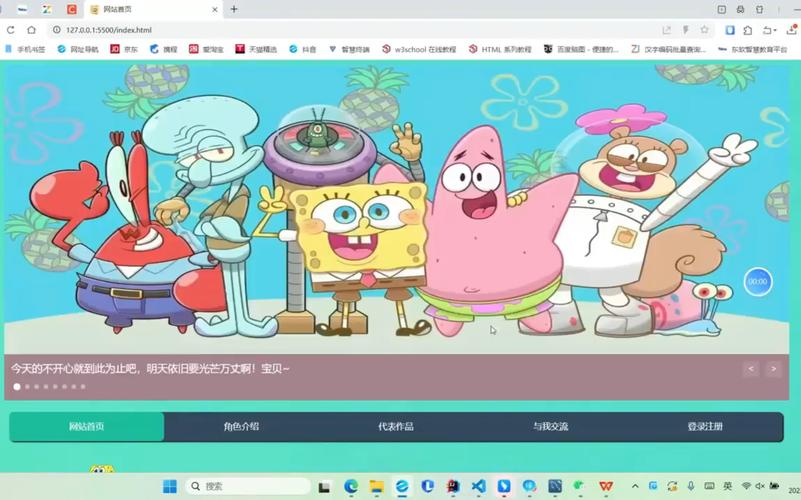801x500 pixels.
Task: Open the muted volume tray icon
Action: (760, 486)
